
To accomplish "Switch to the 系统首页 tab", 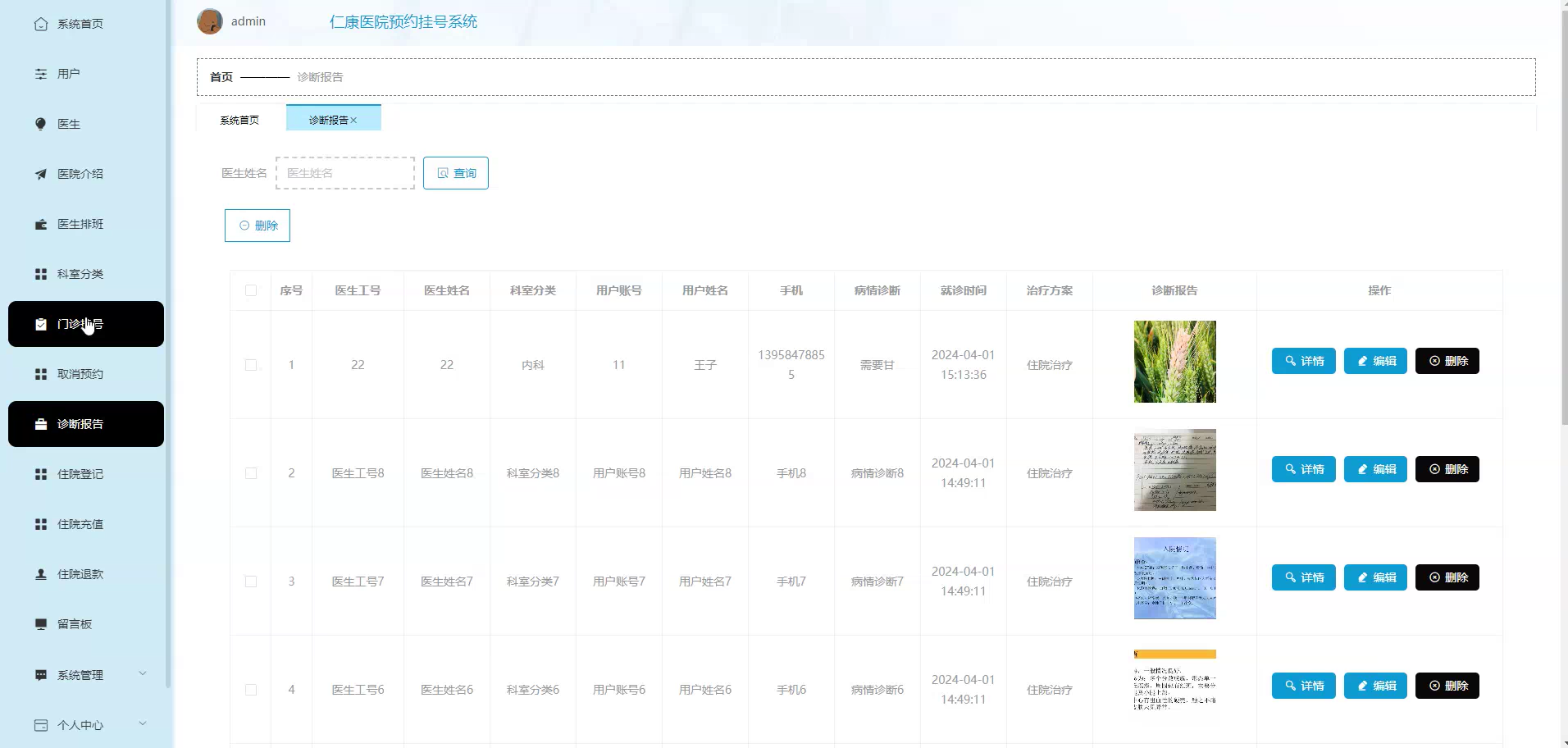I will coord(239,119).
